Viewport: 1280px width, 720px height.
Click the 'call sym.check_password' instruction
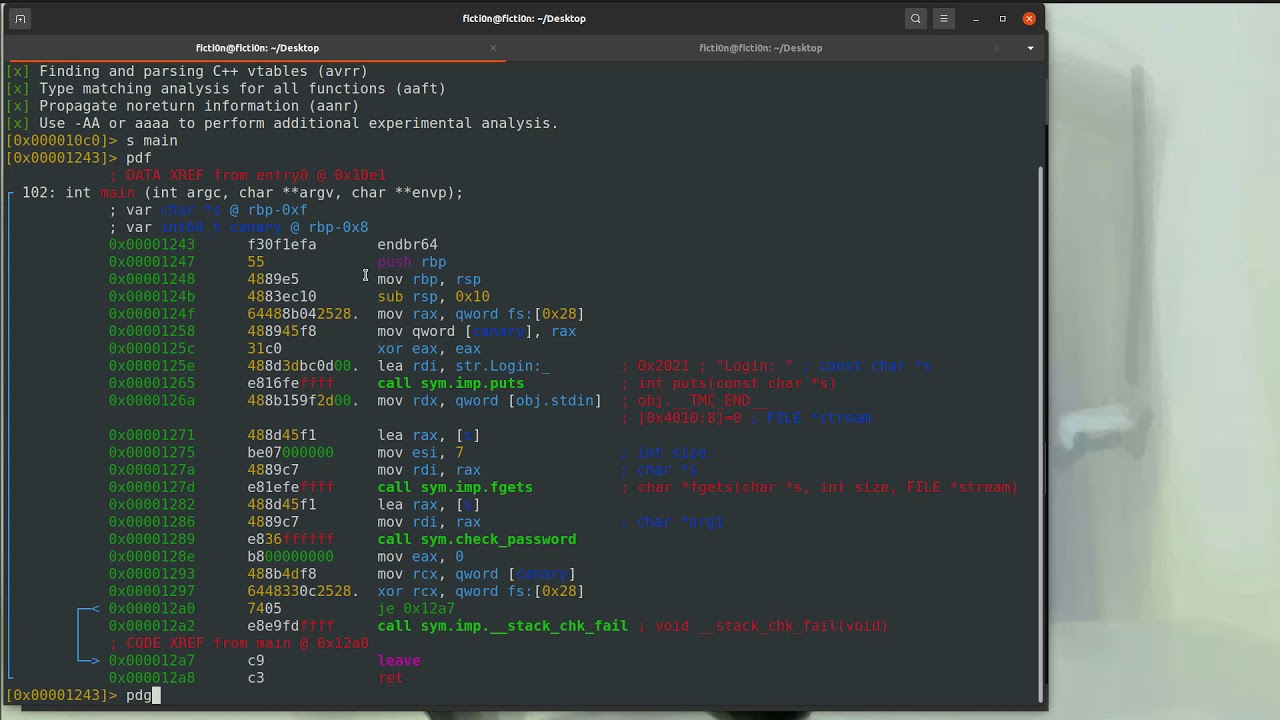pyautogui.click(x=476, y=539)
